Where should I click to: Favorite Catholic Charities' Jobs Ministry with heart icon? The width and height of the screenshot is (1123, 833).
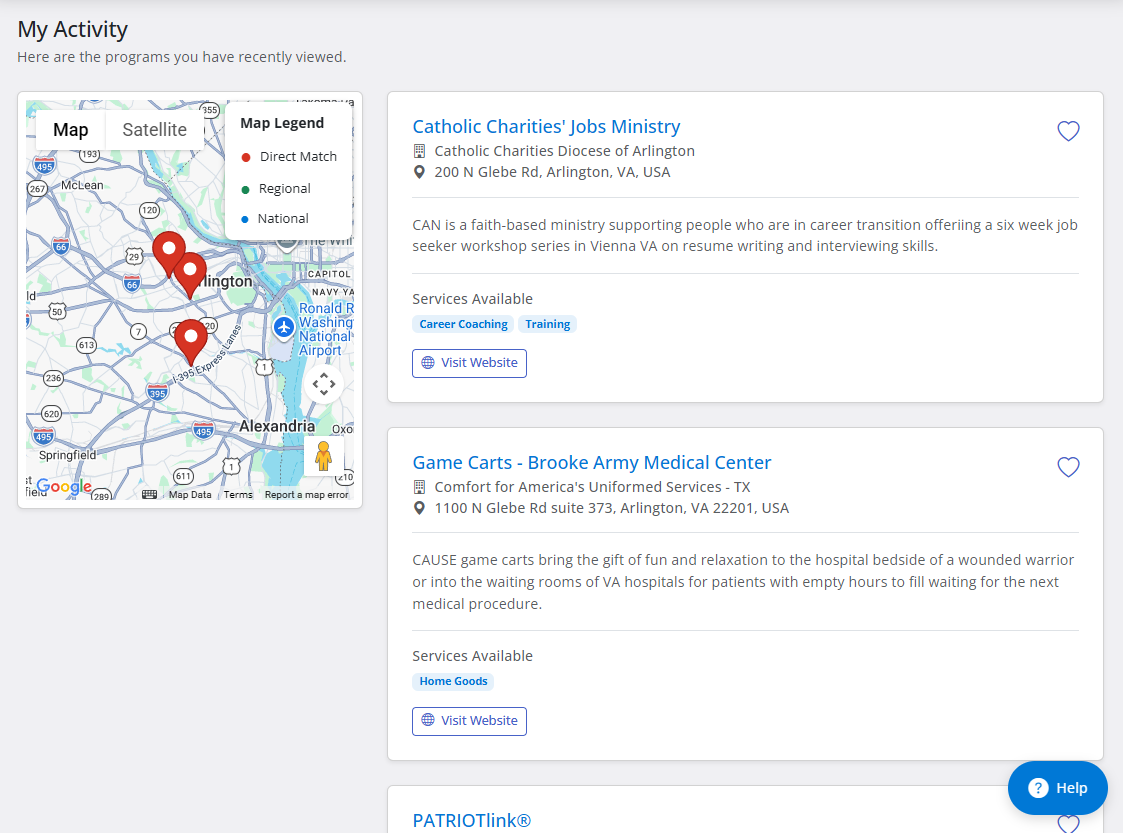click(x=1068, y=131)
